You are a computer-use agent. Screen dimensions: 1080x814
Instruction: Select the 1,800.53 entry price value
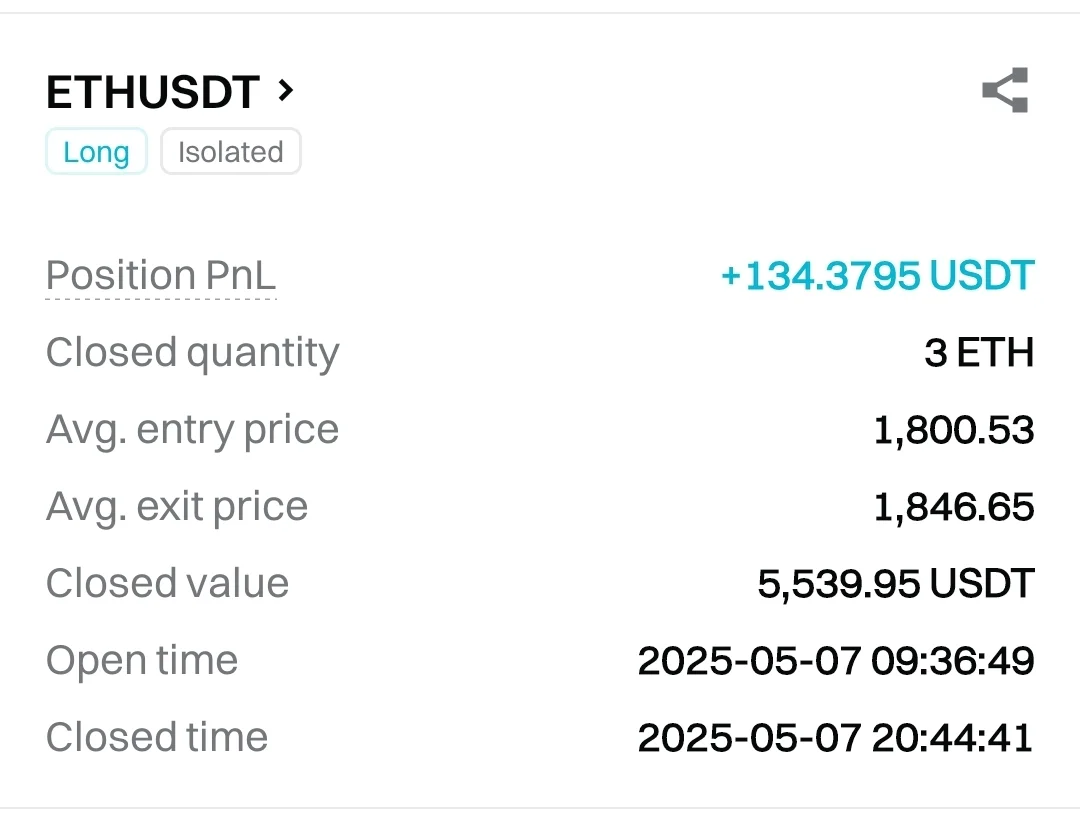point(954,430)
